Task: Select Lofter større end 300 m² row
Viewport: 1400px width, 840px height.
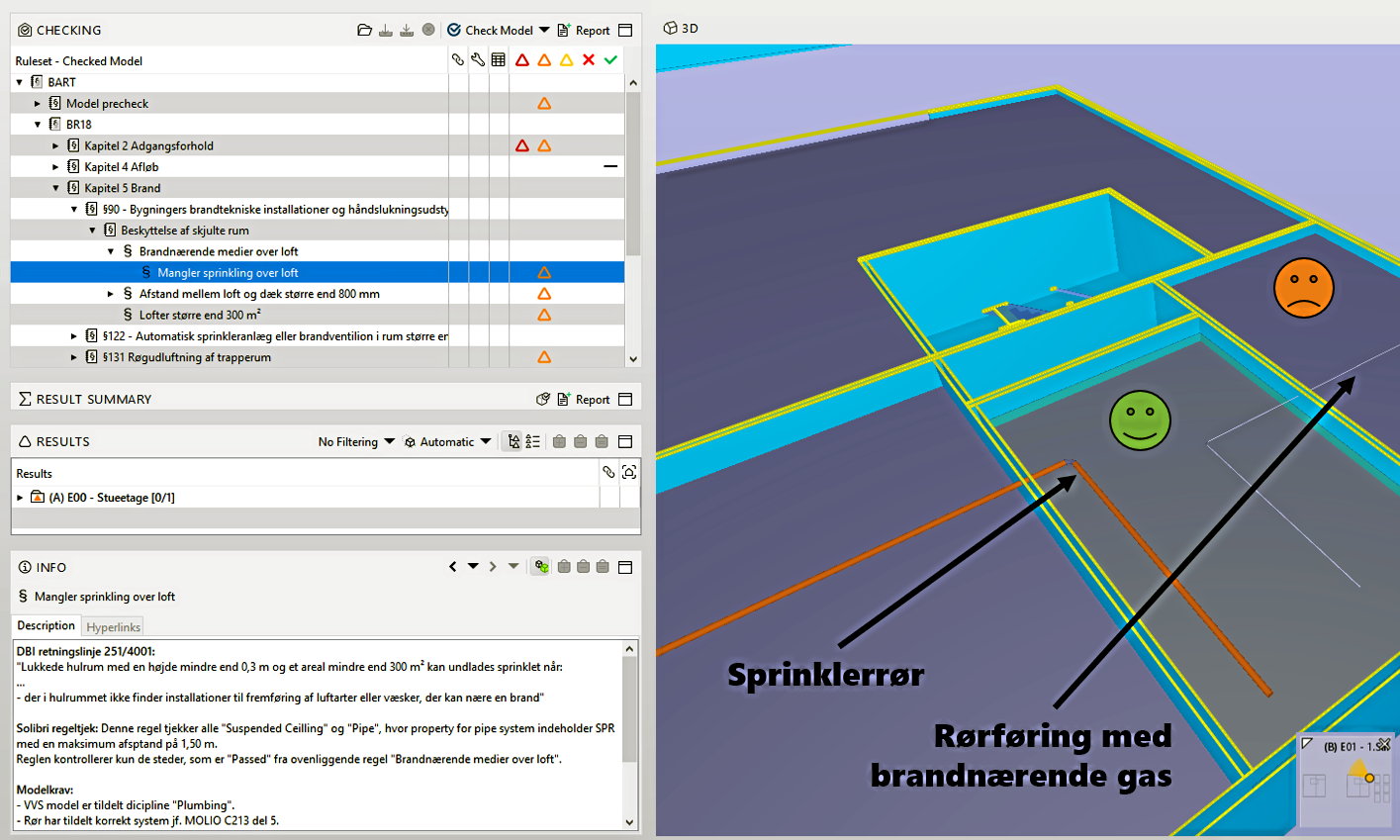Action: (x=318, y=315)
